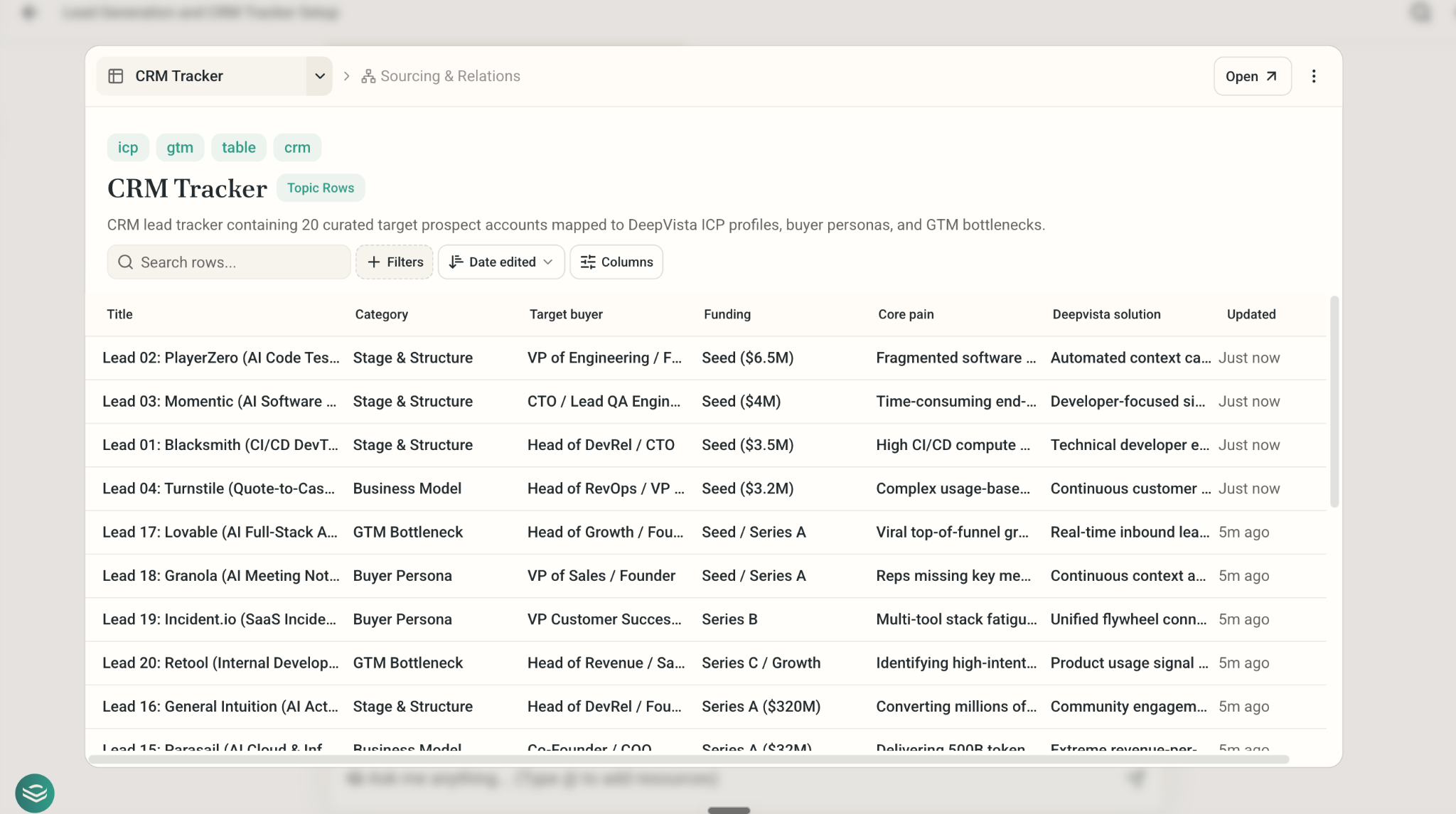Click the Seed ($6.5M) funding cell

tap(747, 358)
